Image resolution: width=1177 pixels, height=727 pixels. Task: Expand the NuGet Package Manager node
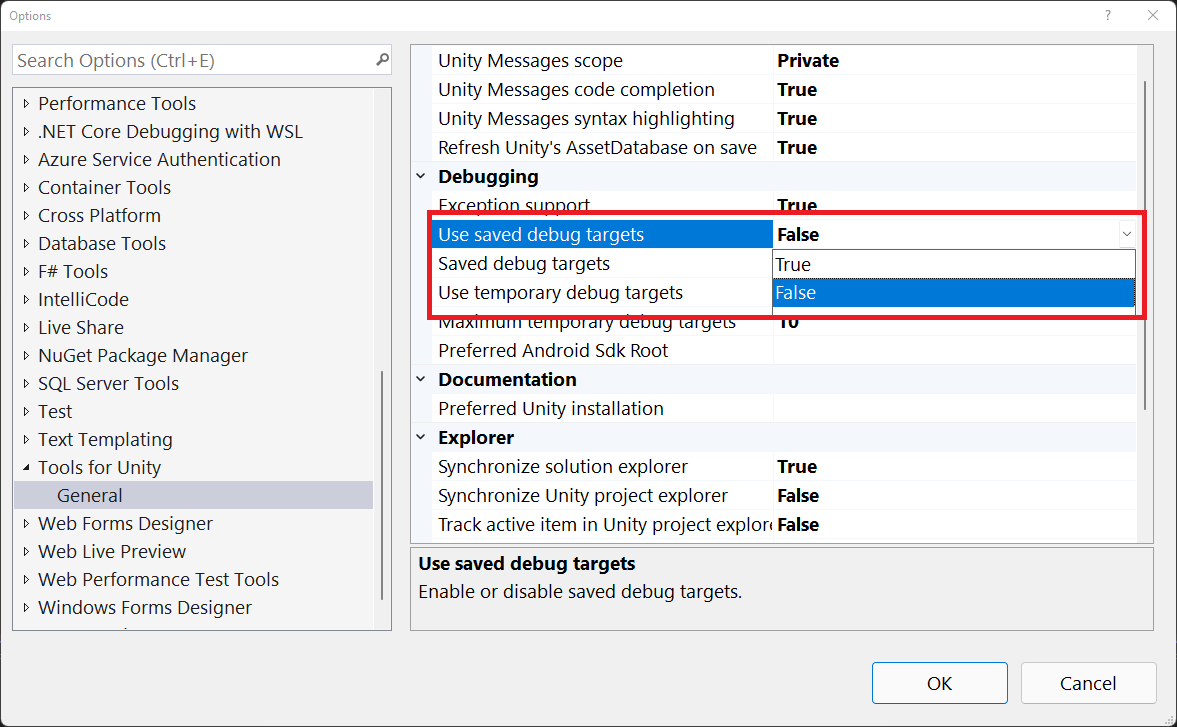(x=26, y=356)
